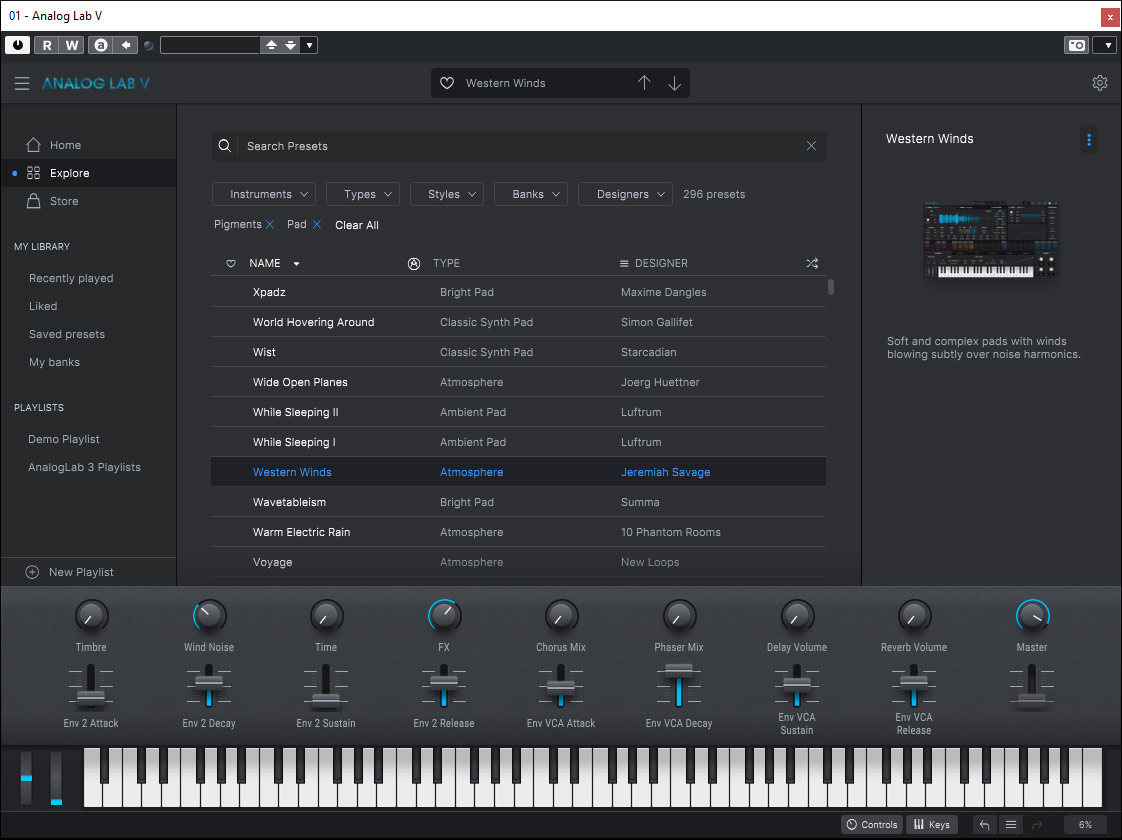Image resolution: width=1122 pixels, height=840 pixels.
Task: Click Clear All filters
Action: pyautogui.click(x=357, y=225)
